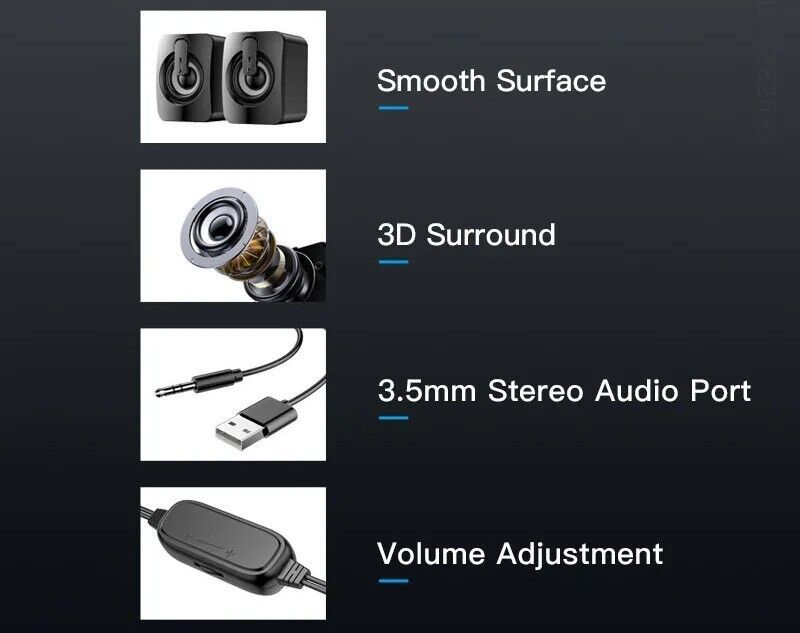Click the exploded speaker driver image
Screen dimensions: 800x633
point(233,236)
